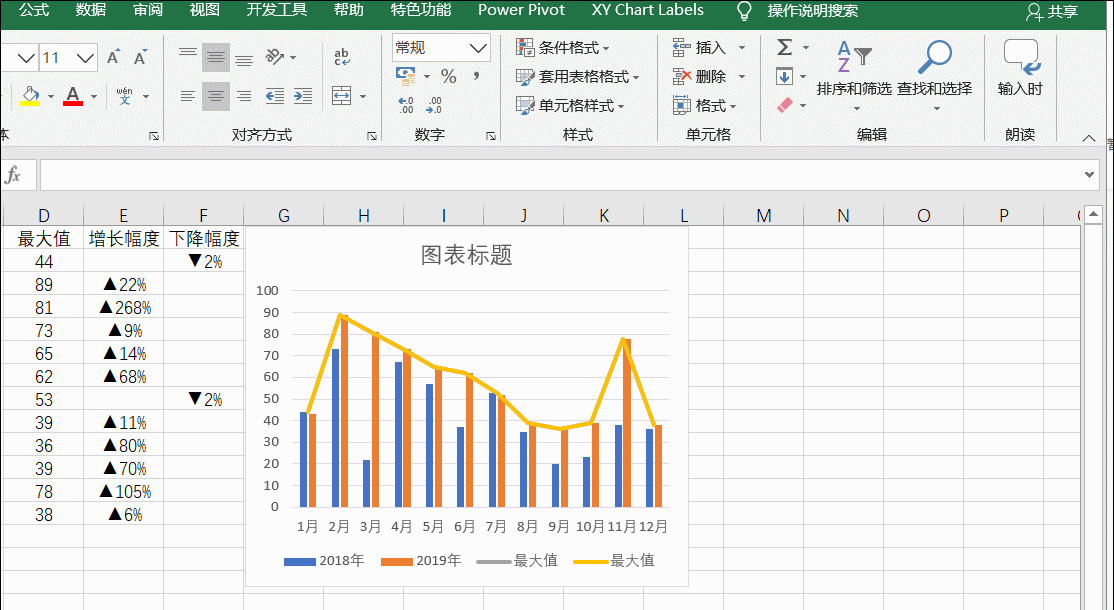
Task: Open the 公式 tab
Action: pyautogui.click(x=34, y=10)
